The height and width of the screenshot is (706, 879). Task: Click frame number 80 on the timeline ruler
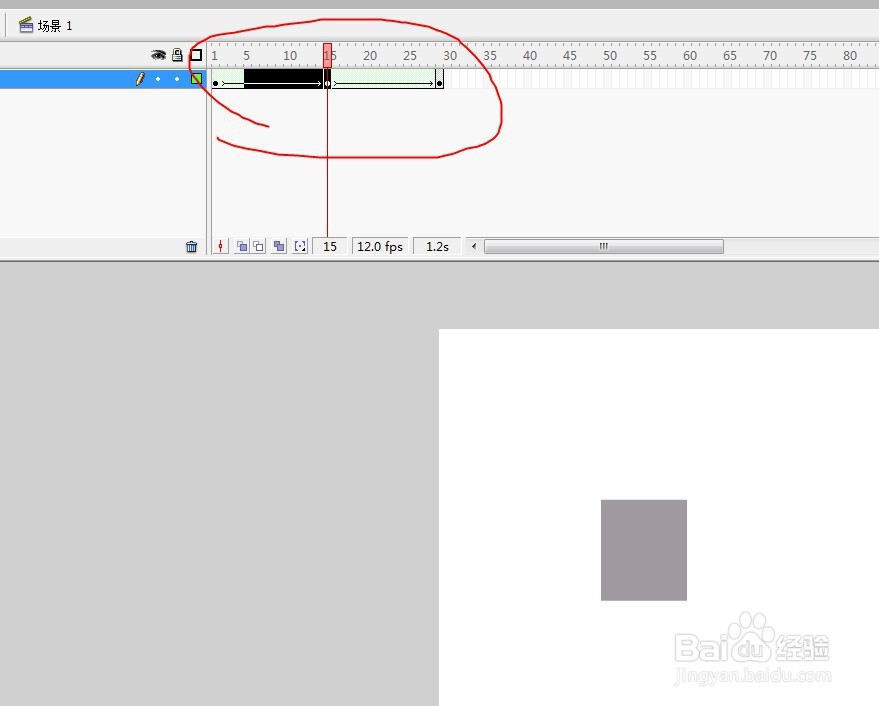(850, 56)
